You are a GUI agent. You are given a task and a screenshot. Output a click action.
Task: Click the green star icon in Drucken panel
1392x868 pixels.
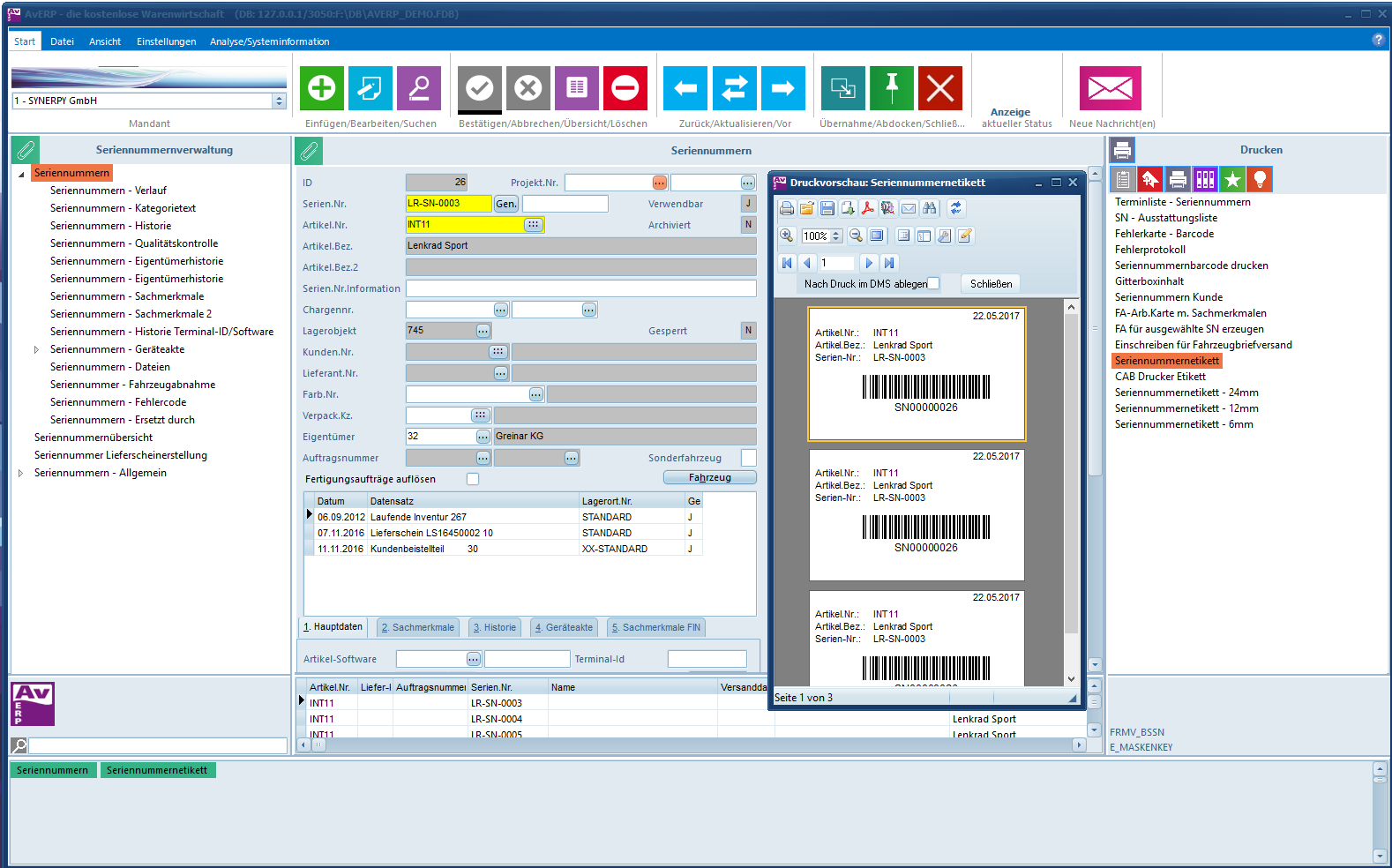(1232, 180)
